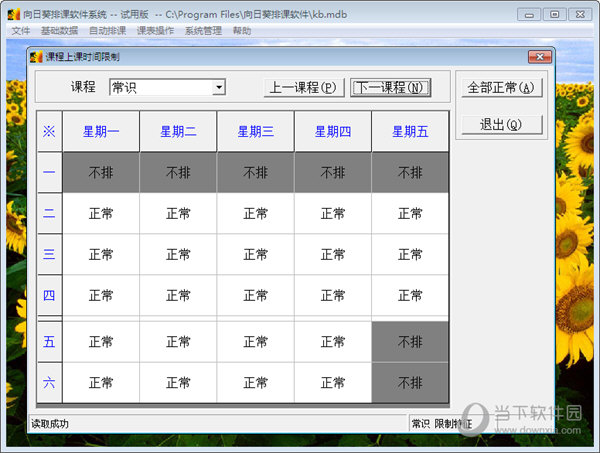Select the 星期二 column header

(x=178, y=132)
